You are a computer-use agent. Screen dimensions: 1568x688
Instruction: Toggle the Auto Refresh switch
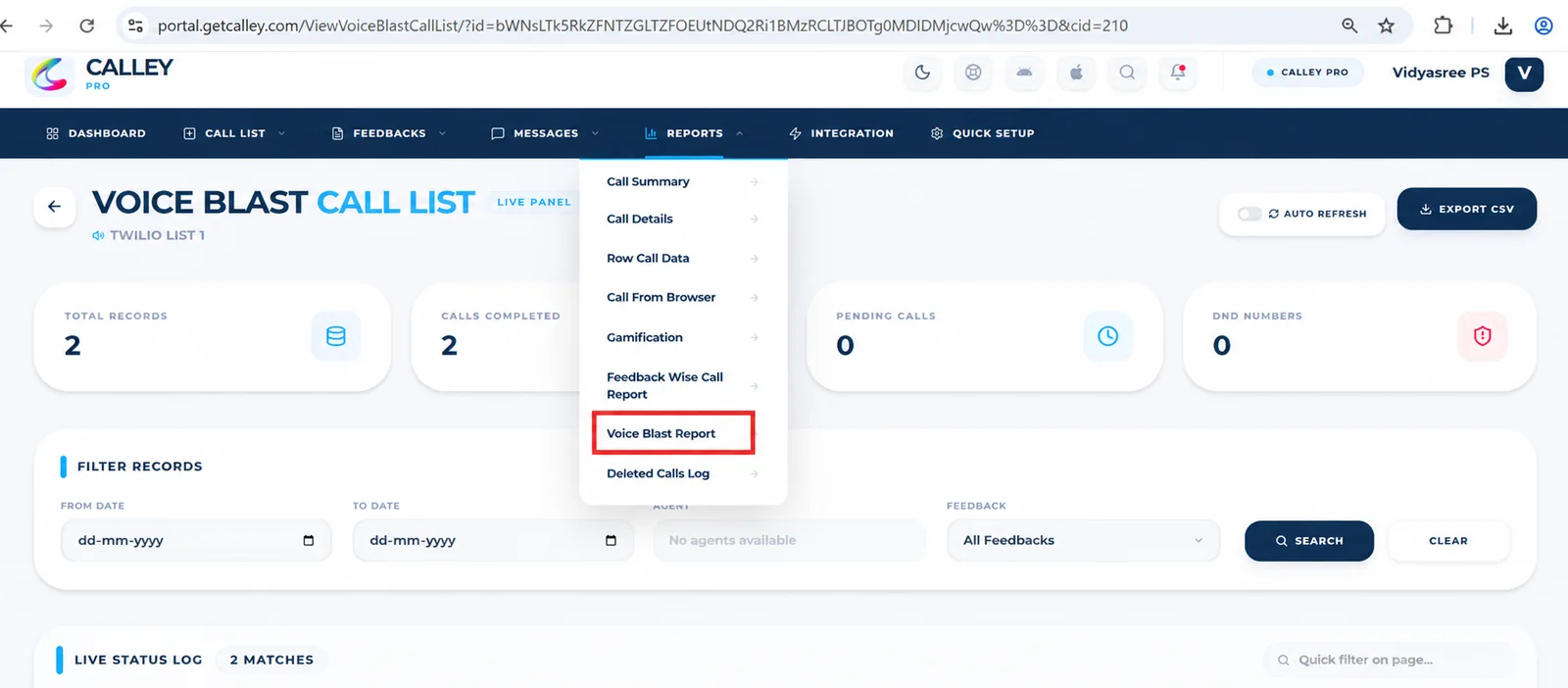coord(1249,214)
